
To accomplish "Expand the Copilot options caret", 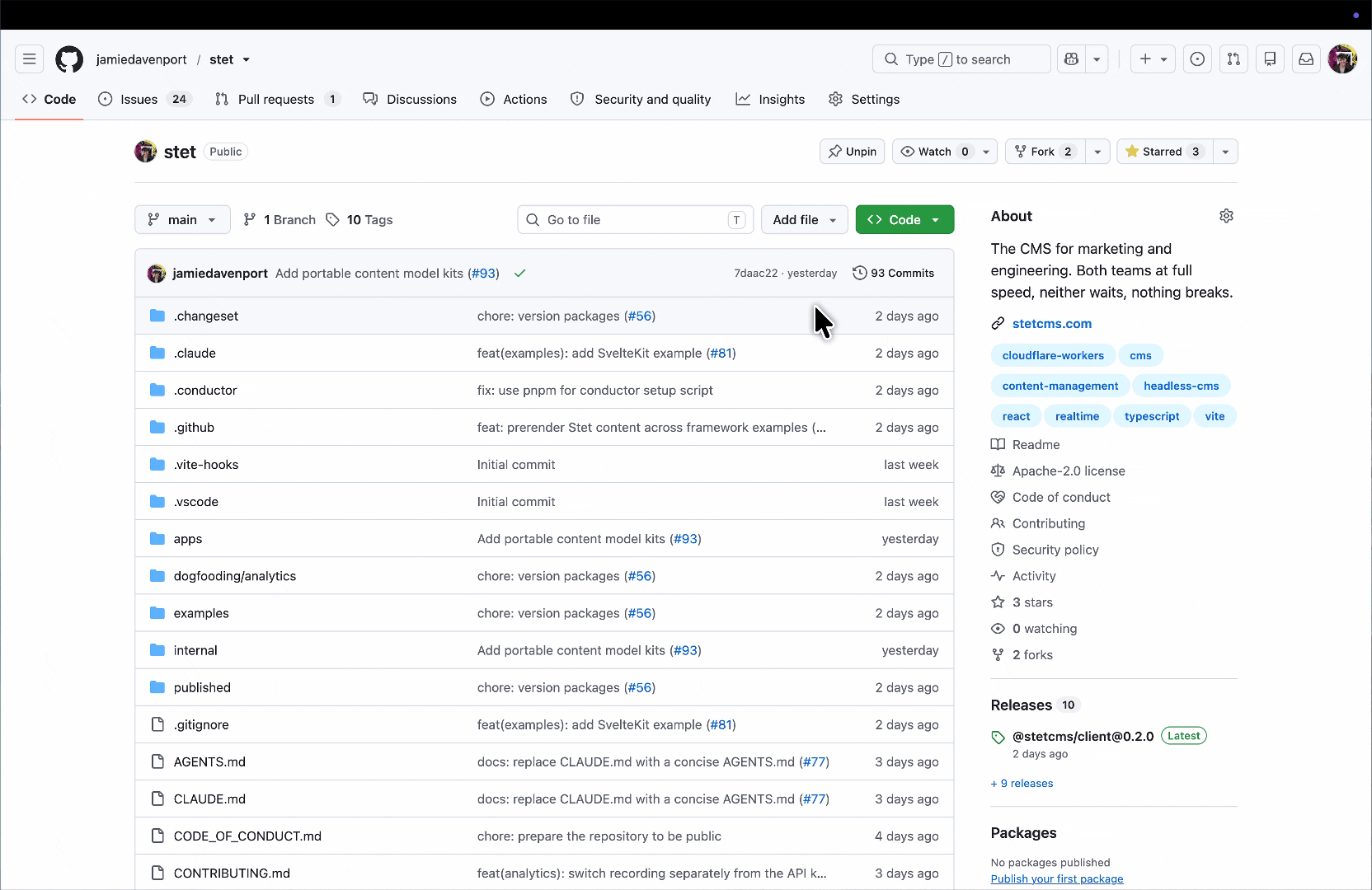I will coord(1097,59).
